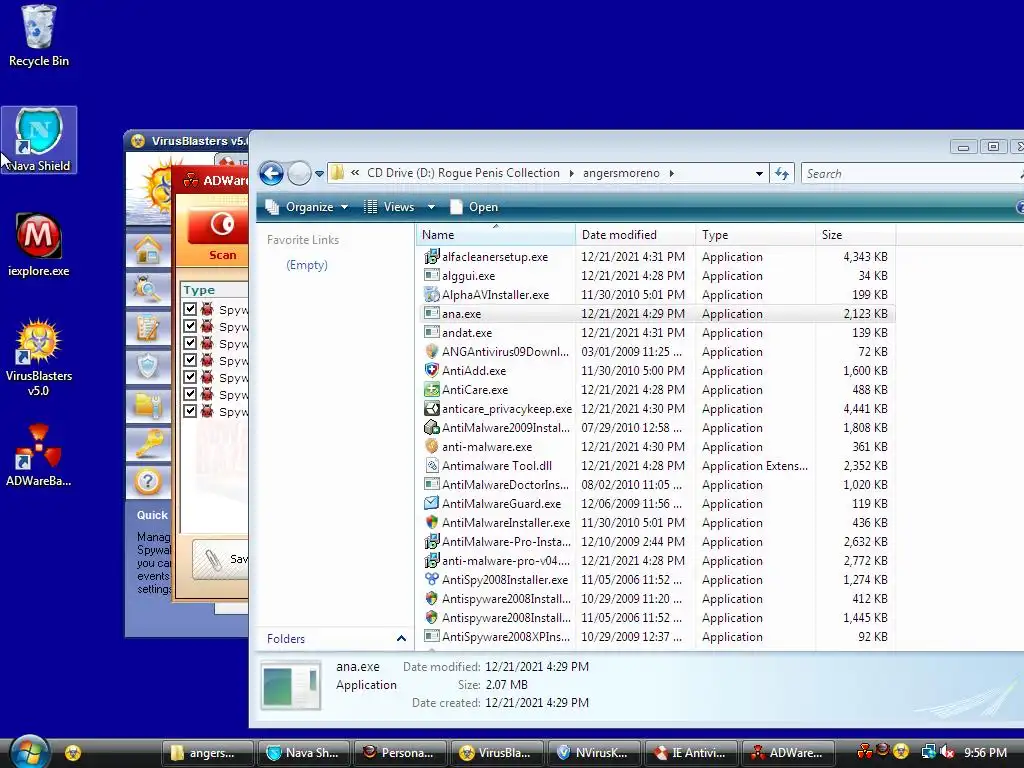1024x768 pixels.
Task: Click the home icon in VirusBlasters sidebar
Action: click(148, 249)
